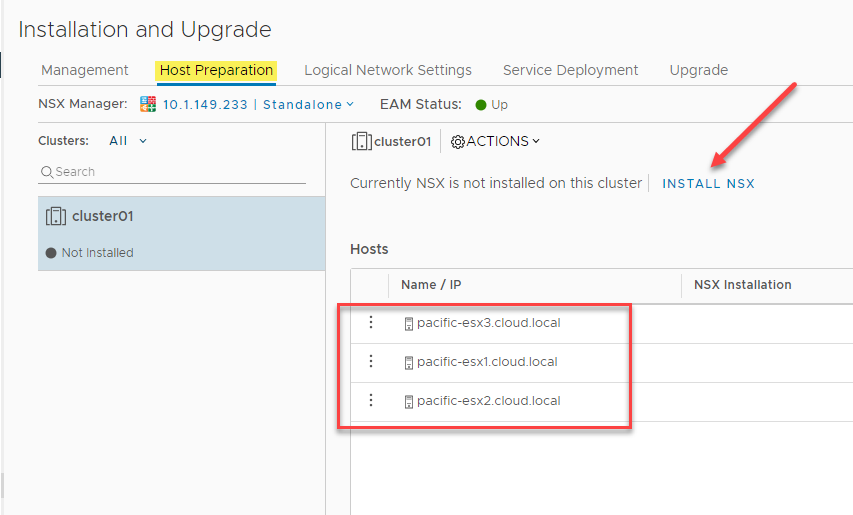853x515 pixels.
Task: Click cluster01 icon in left panel
Action: (55, 216)
